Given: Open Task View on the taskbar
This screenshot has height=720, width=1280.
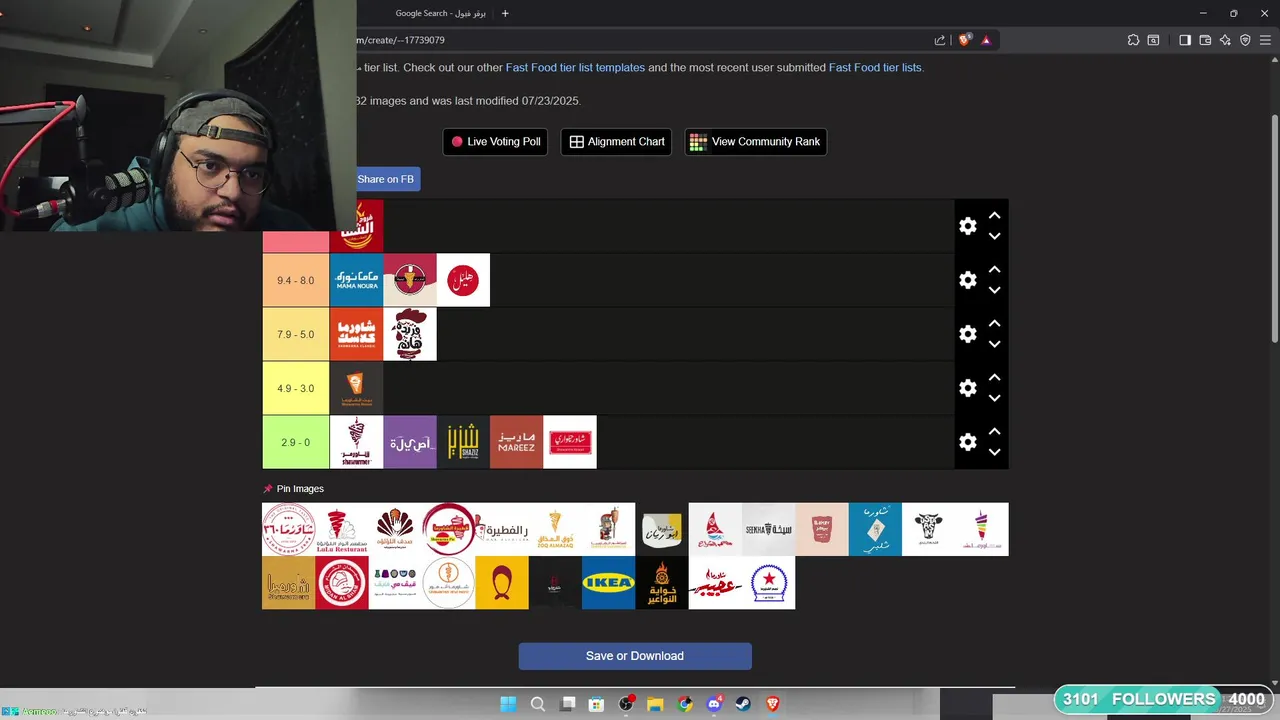Looking at the screenshot, I should [568, 704].
